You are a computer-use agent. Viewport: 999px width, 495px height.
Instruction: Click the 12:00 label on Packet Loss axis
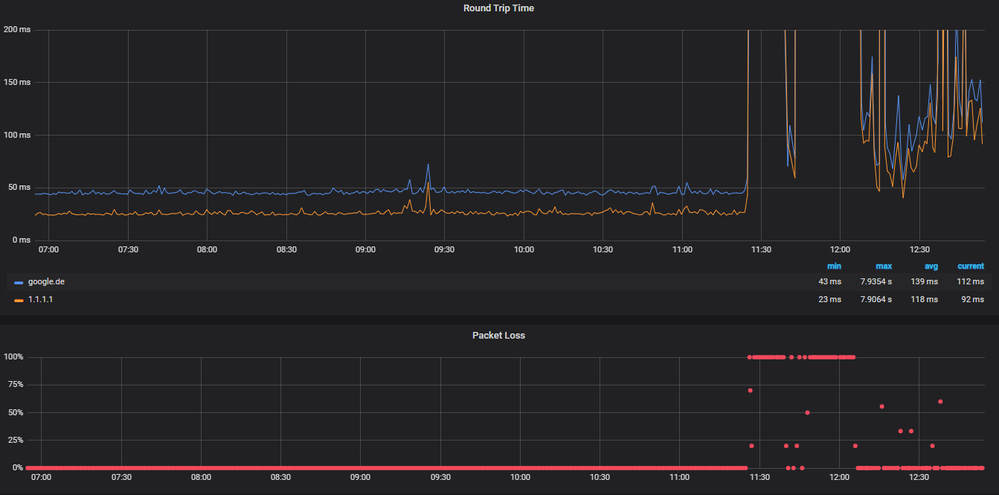839,477
